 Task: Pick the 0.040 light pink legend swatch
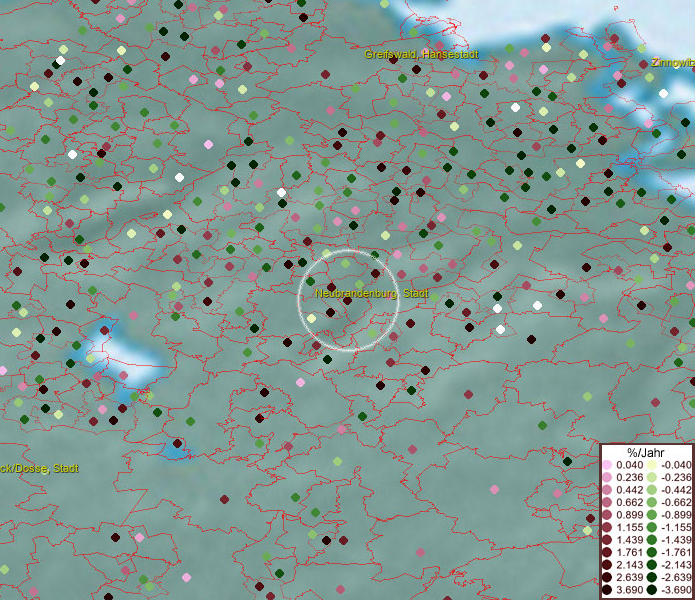[x=607, y=466]
